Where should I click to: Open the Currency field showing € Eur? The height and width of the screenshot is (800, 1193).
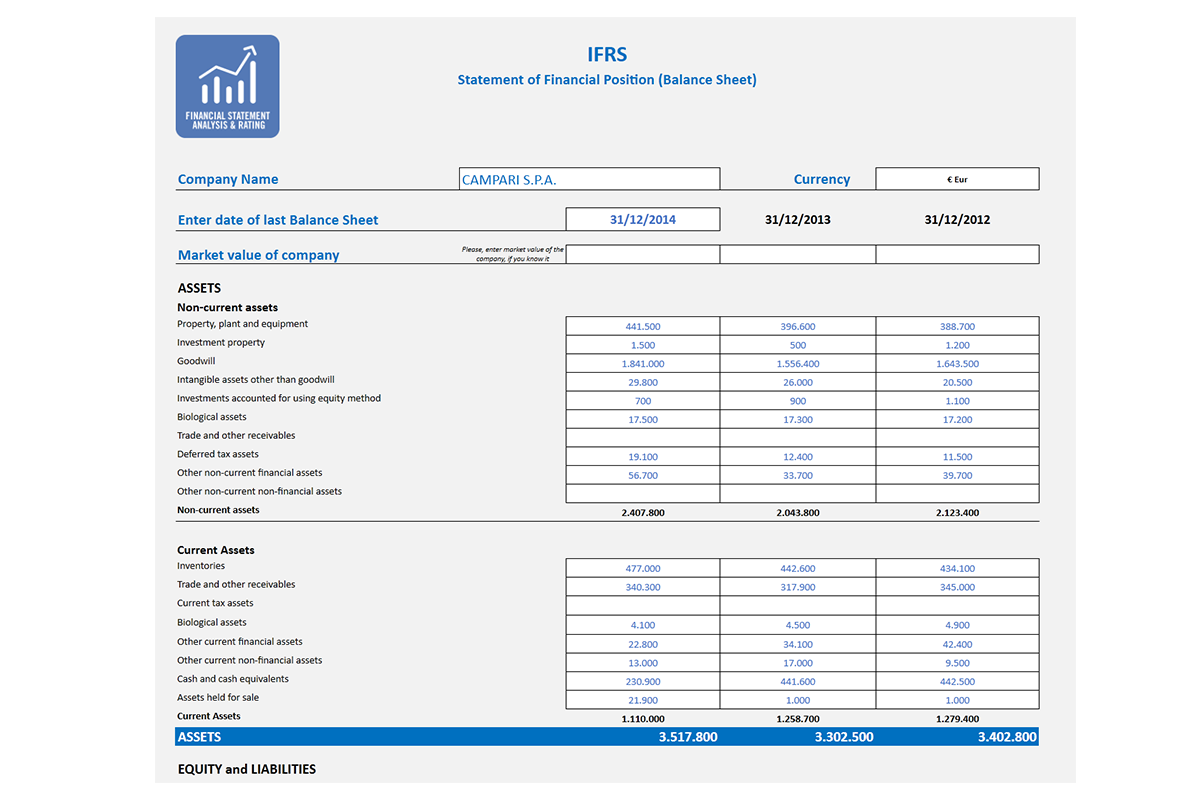pos(957,179)
